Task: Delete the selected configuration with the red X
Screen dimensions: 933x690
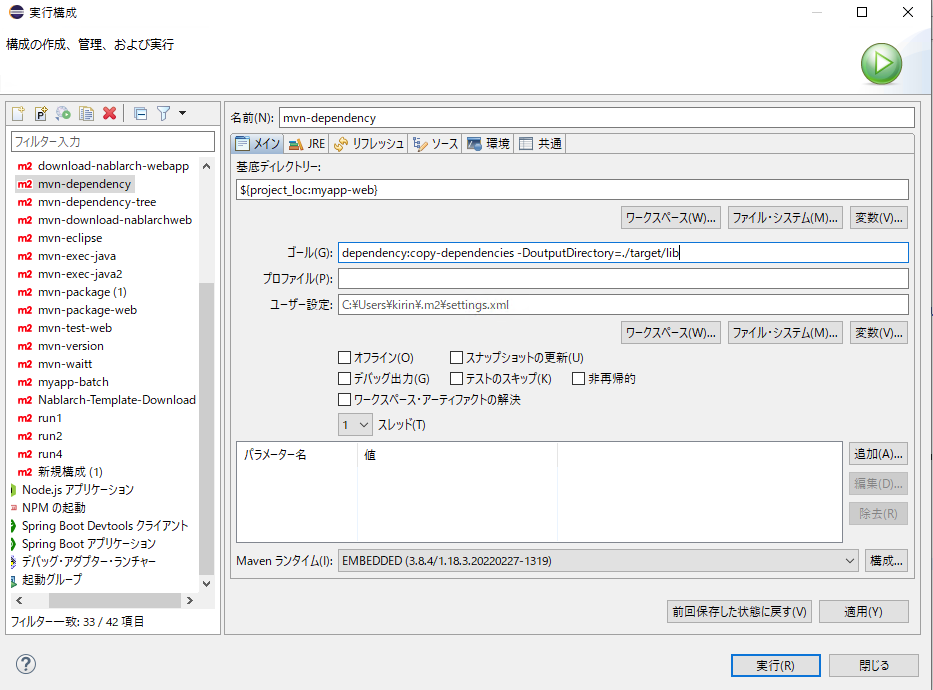Action: pos(109,113)
